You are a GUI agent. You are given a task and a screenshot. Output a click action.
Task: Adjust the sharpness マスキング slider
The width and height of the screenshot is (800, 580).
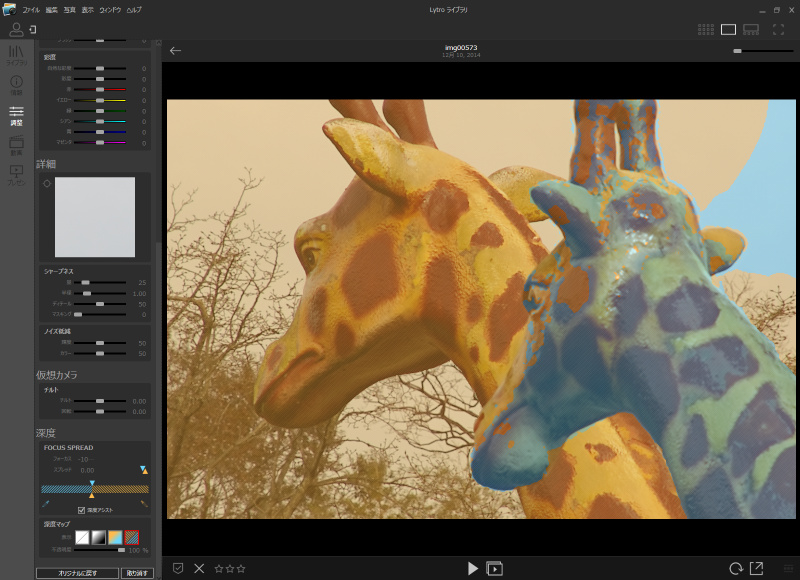tap(100, 314)
